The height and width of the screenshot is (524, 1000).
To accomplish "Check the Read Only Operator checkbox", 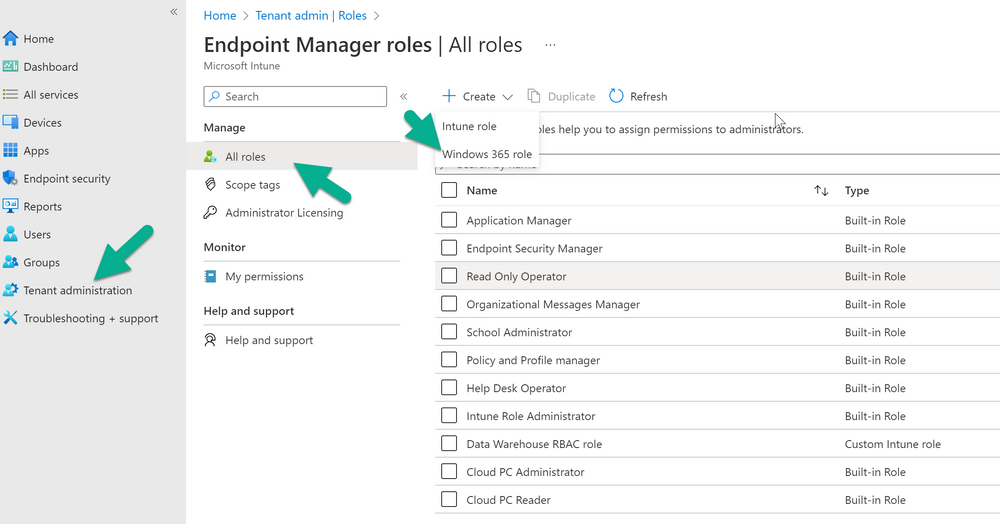I will tap(449, 276).
